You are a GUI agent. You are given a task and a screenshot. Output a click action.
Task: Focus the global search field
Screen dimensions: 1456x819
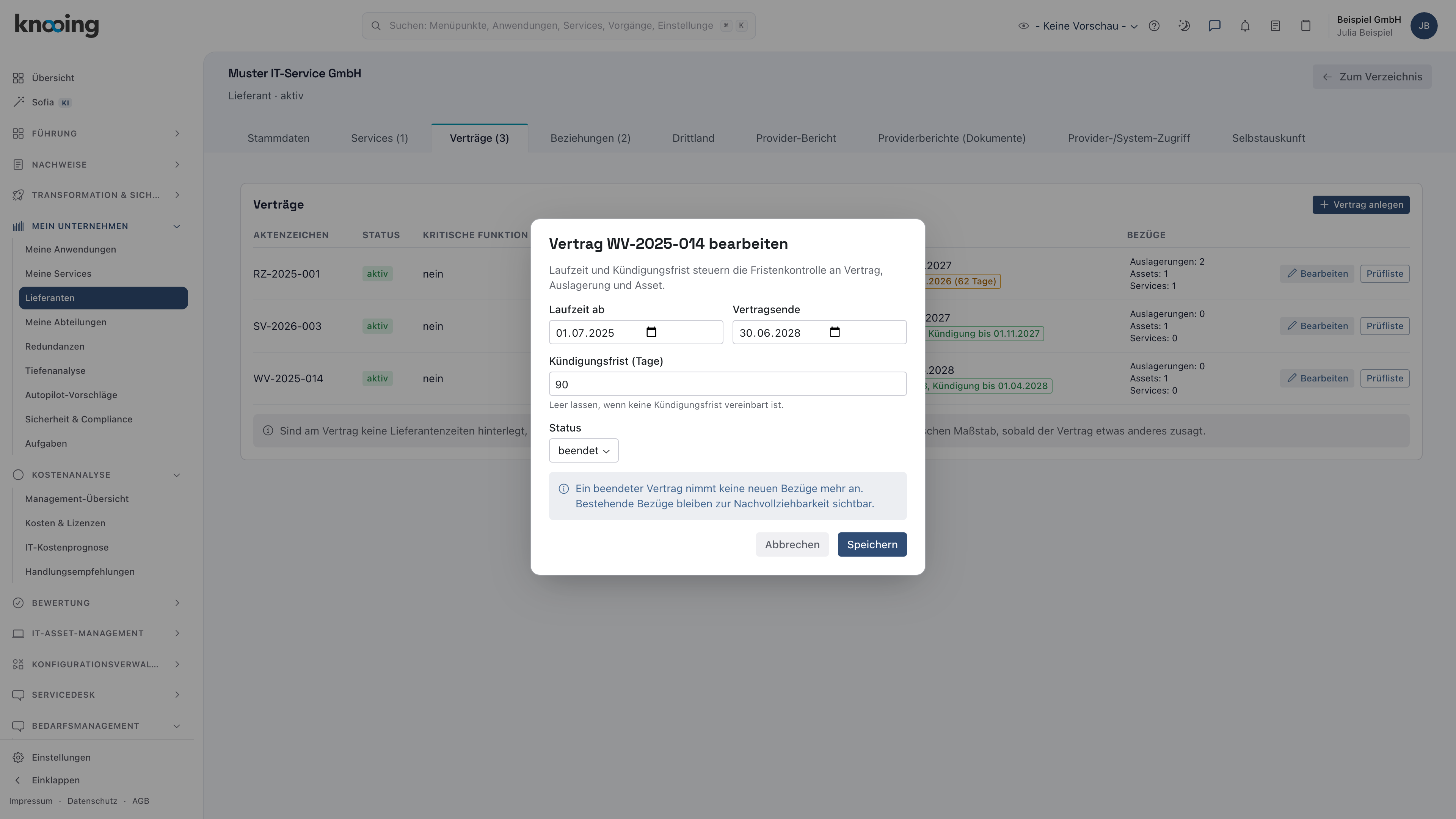pyautogui.click(x=559, y=26)
